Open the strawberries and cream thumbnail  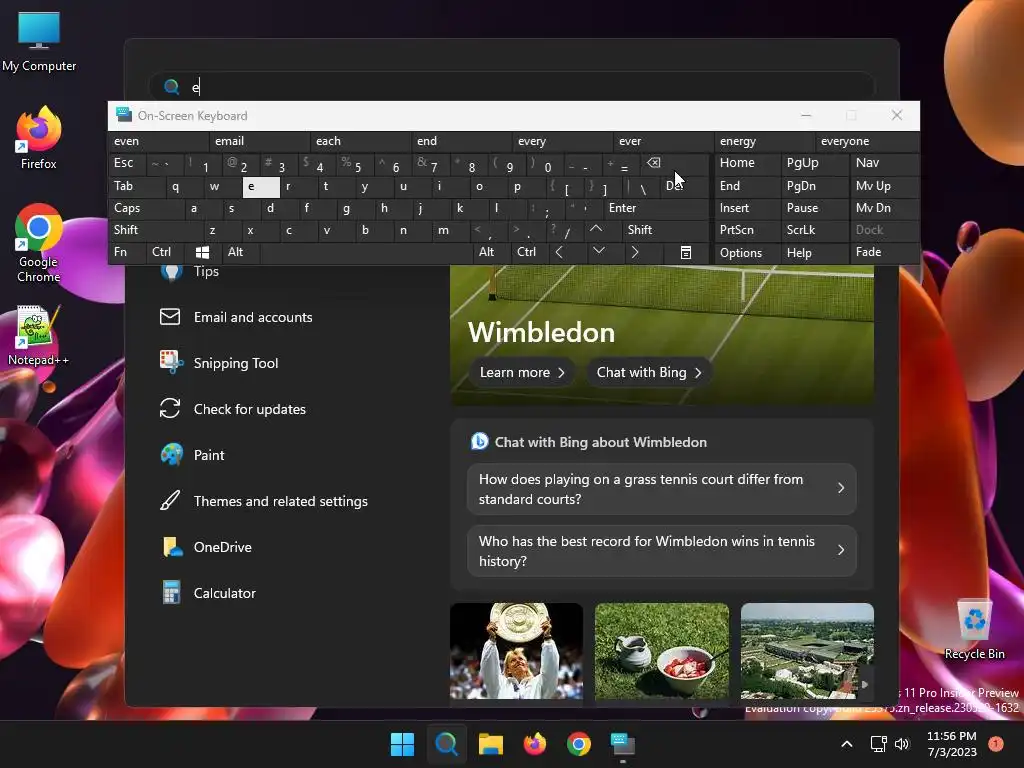click(x=662, y=651)
